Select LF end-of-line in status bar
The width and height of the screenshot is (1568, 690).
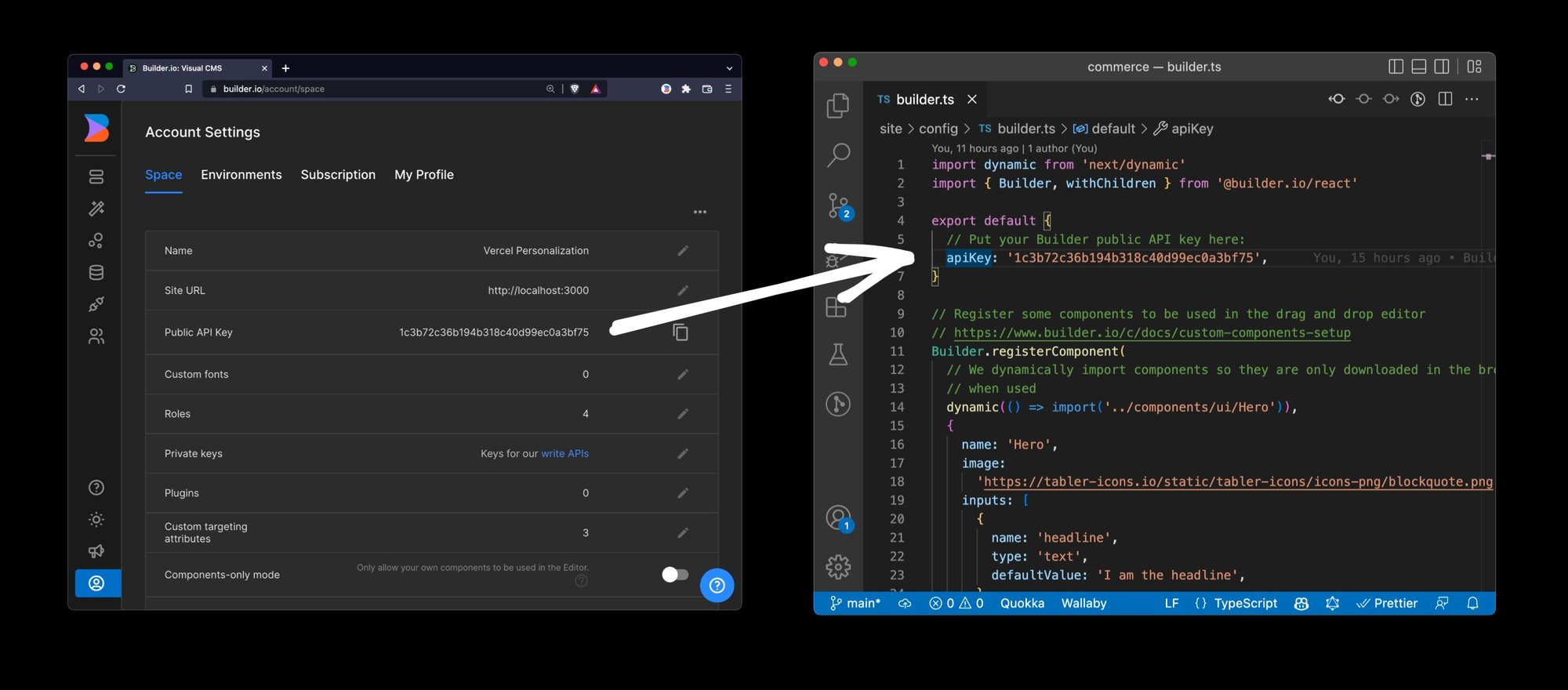pos(1171,603)
